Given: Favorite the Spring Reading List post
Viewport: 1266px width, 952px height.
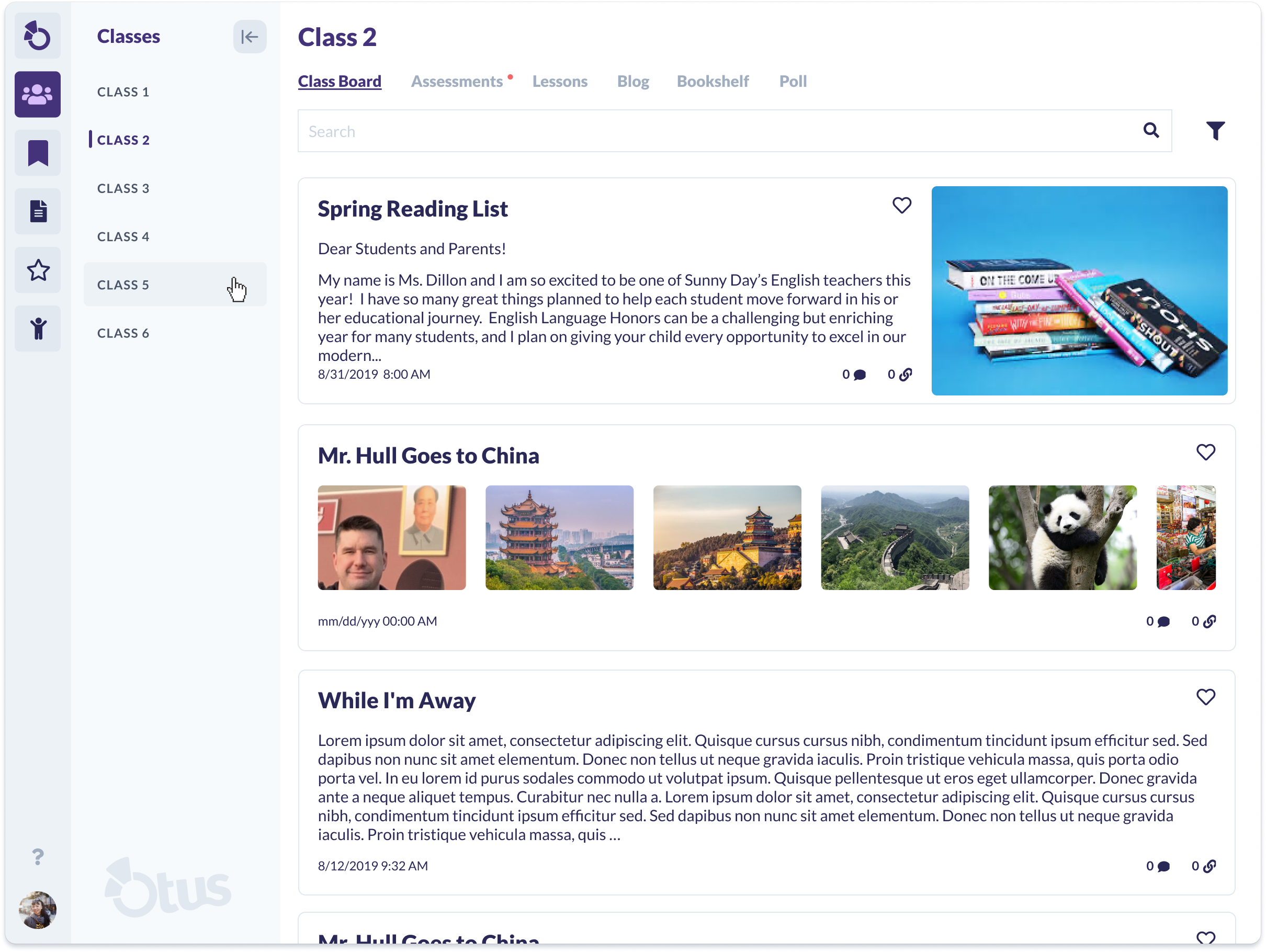Looking at the screenshot, I should (x=901, y=206).
